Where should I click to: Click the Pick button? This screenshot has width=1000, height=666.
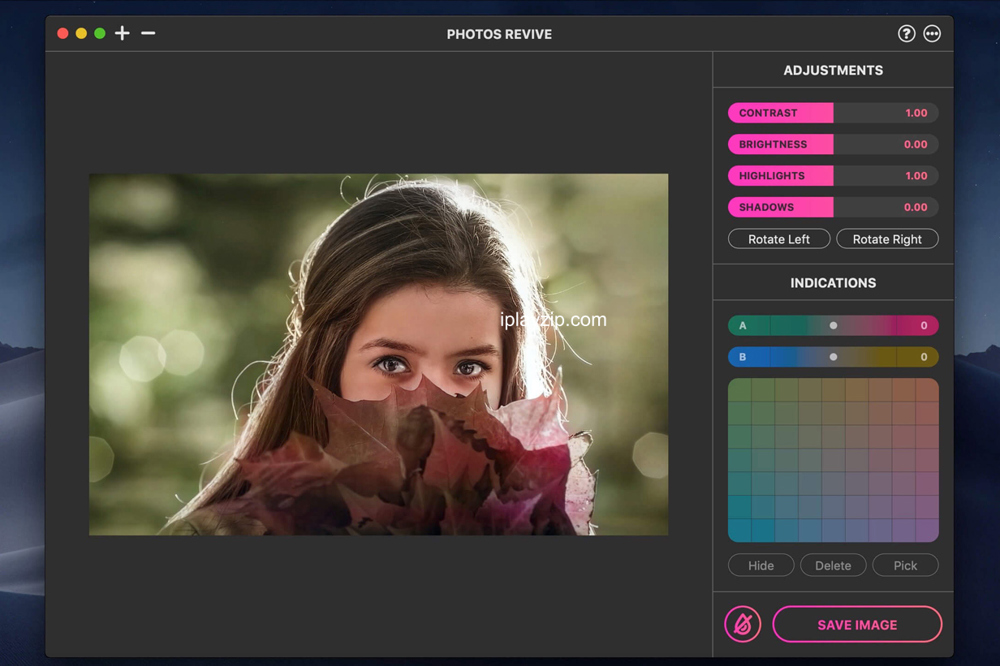[905, 565]
